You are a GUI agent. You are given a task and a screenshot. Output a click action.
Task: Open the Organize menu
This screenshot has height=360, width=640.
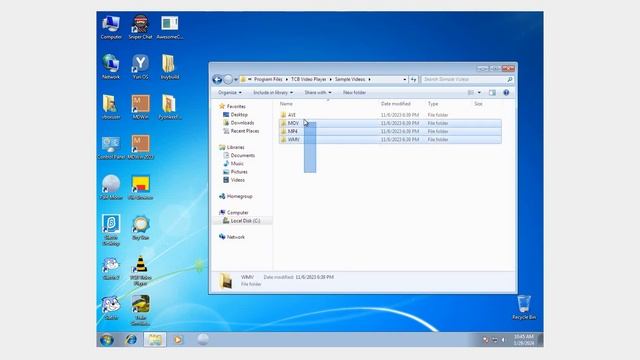point(230,93)
